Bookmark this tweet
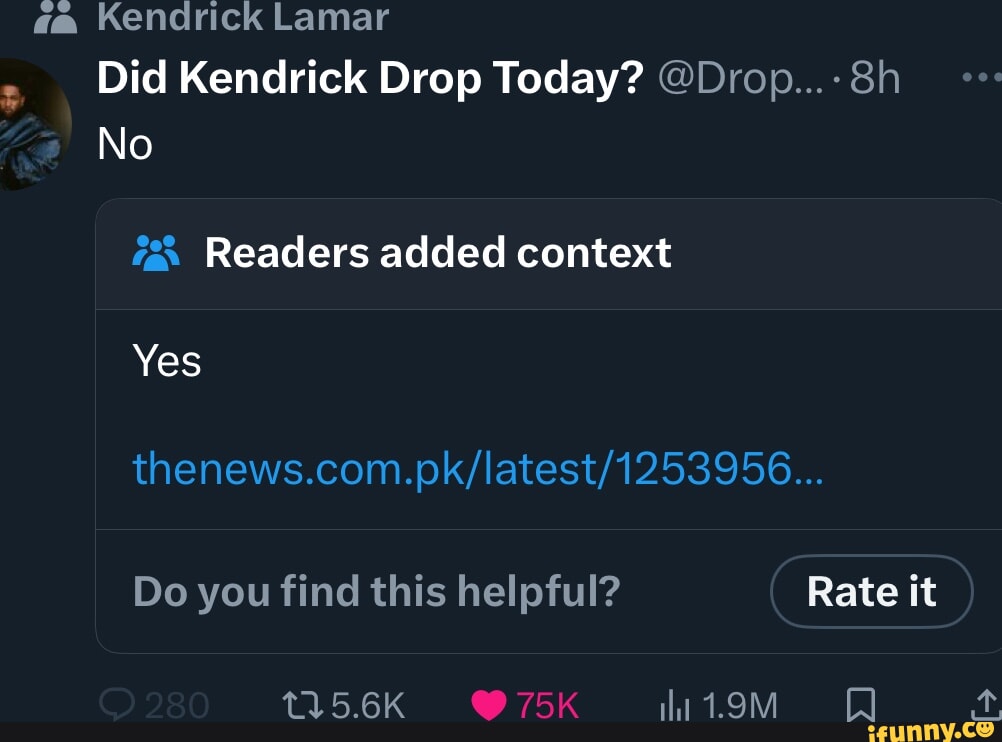1002x742 pixels. pos(860,705)
